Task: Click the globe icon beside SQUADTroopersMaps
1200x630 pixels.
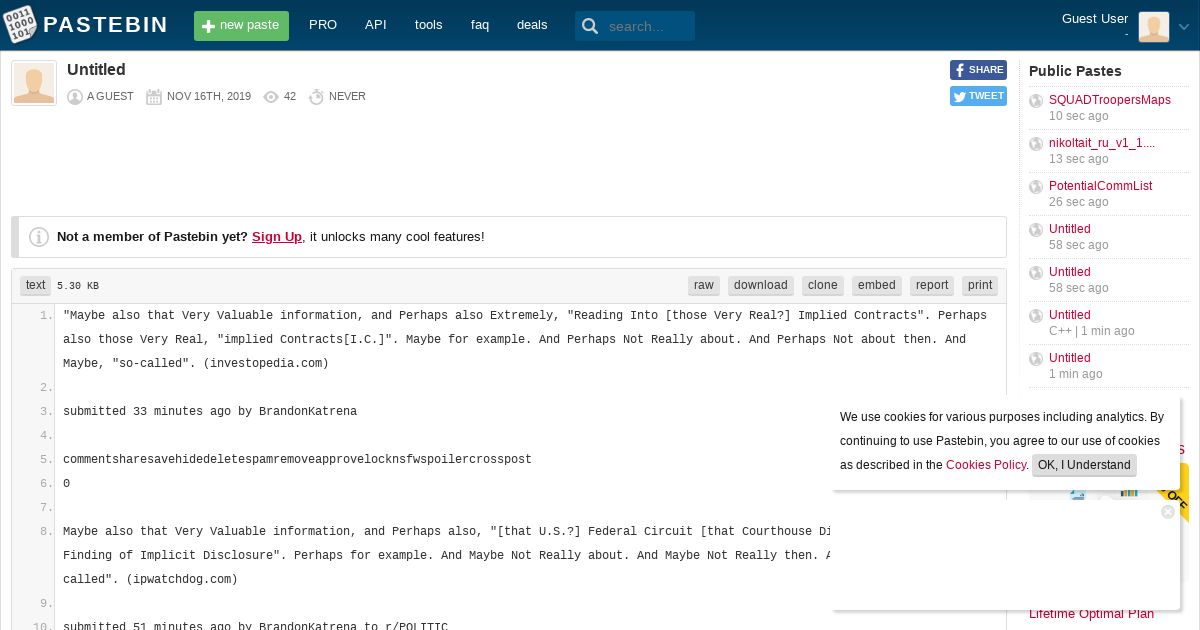Action: pyautogui.click(x=1036, y=102)
